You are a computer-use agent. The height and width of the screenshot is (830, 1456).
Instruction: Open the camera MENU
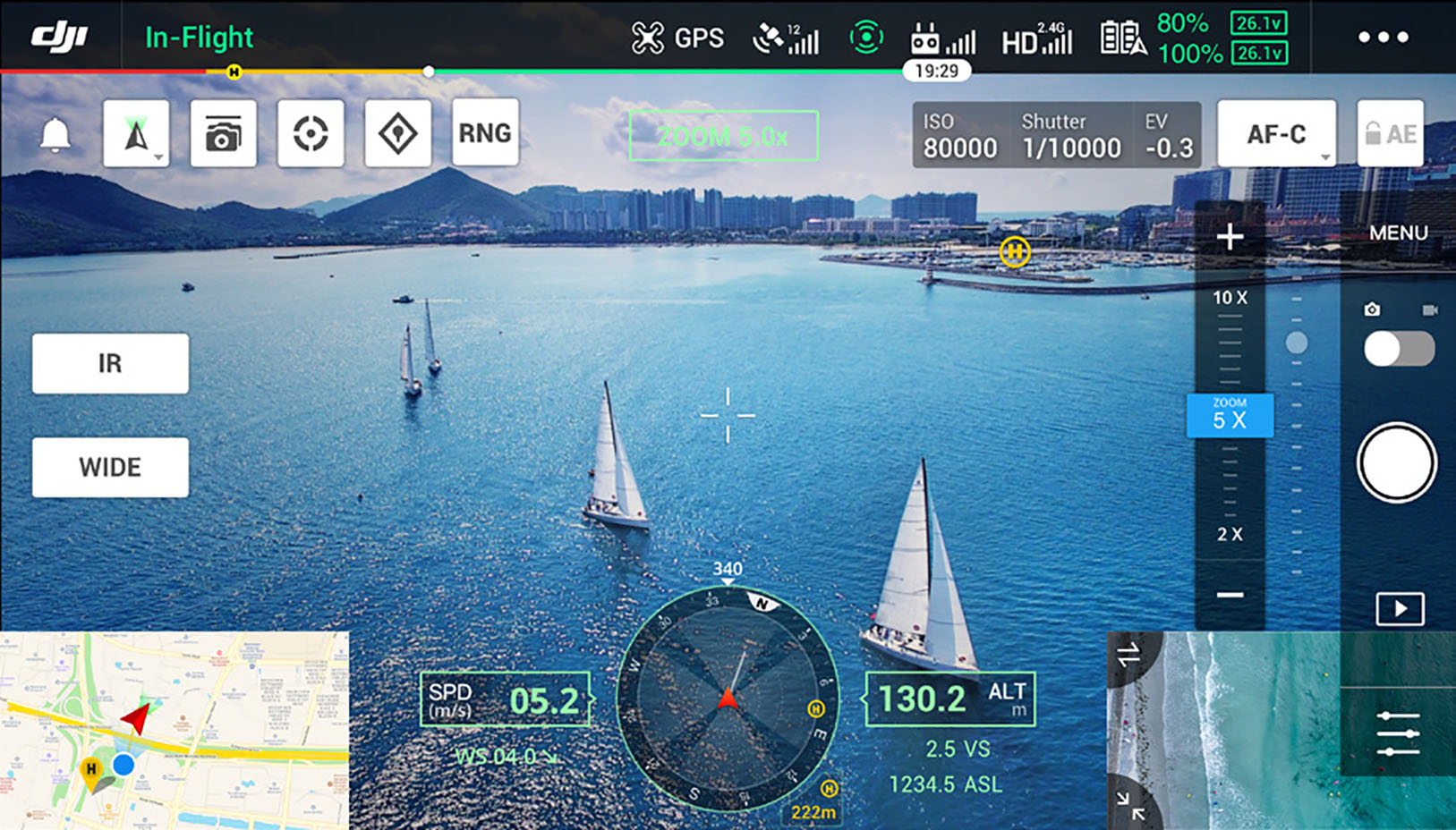point(1398,233)
